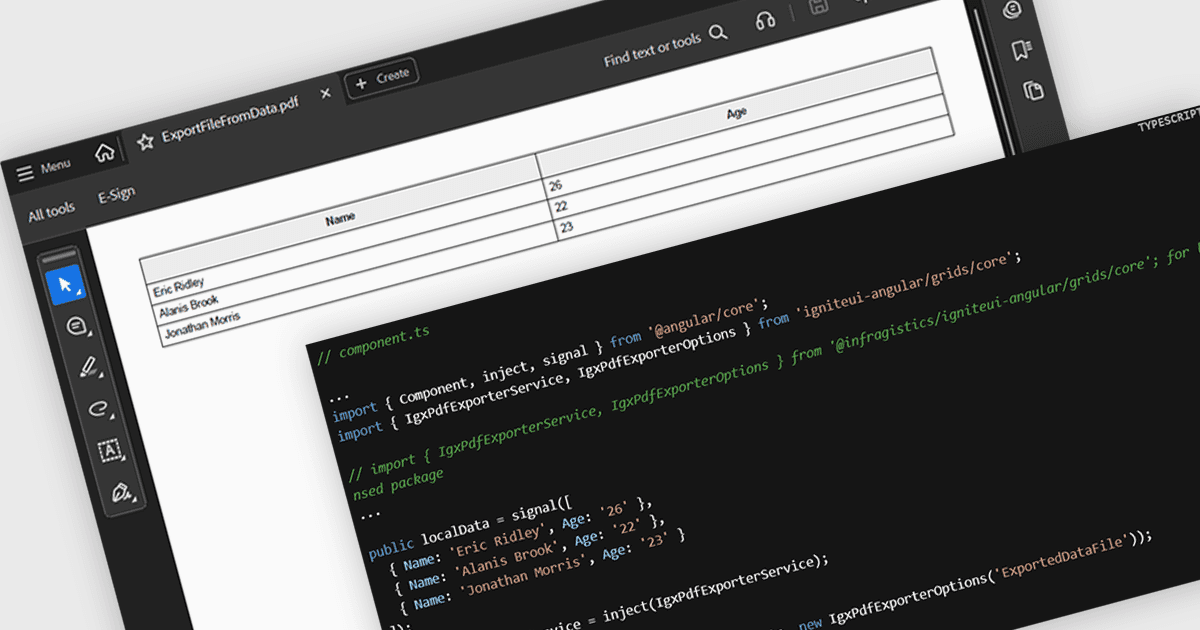Screen dimensions: 1200x630
Task: Open the page thumbnails copy icon
Action: click(x=1033, y=91)
